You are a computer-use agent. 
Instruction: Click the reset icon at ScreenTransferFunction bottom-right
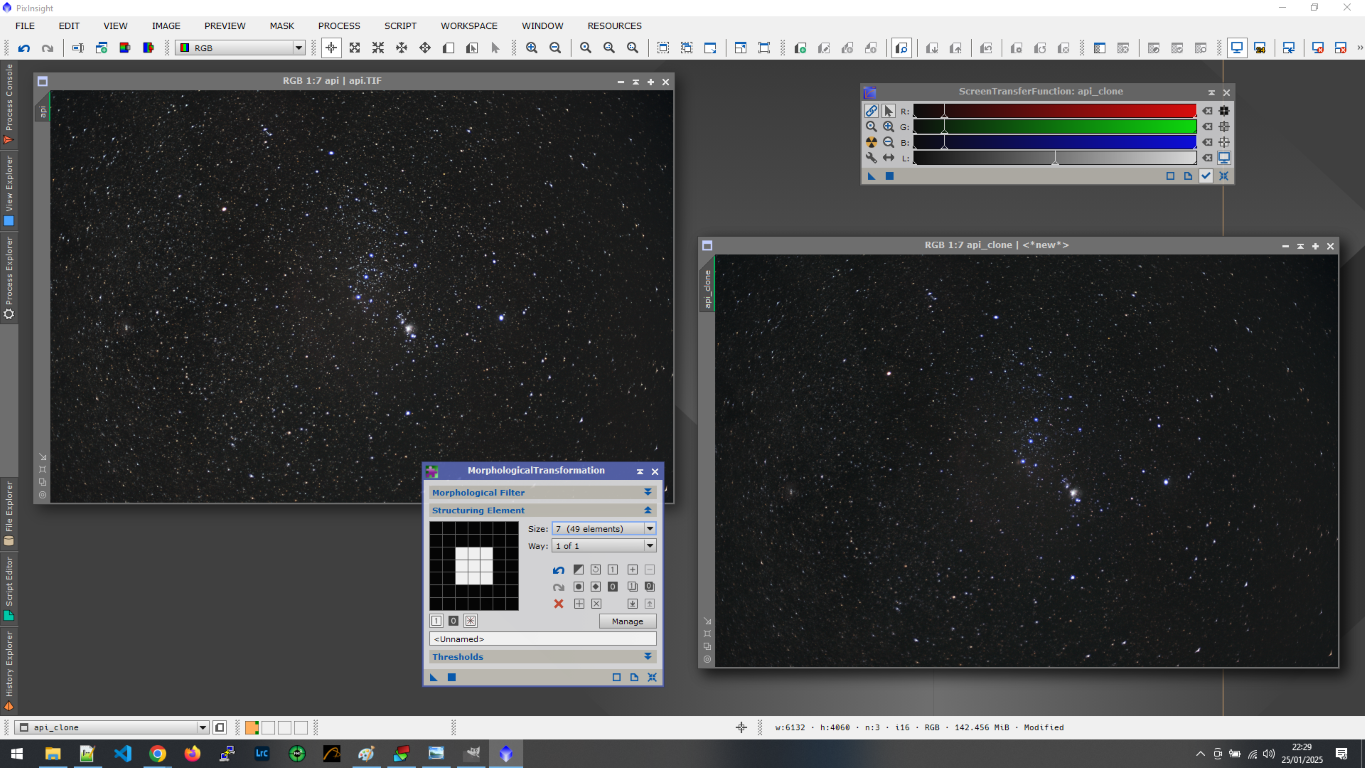[x=1224, y=176]
